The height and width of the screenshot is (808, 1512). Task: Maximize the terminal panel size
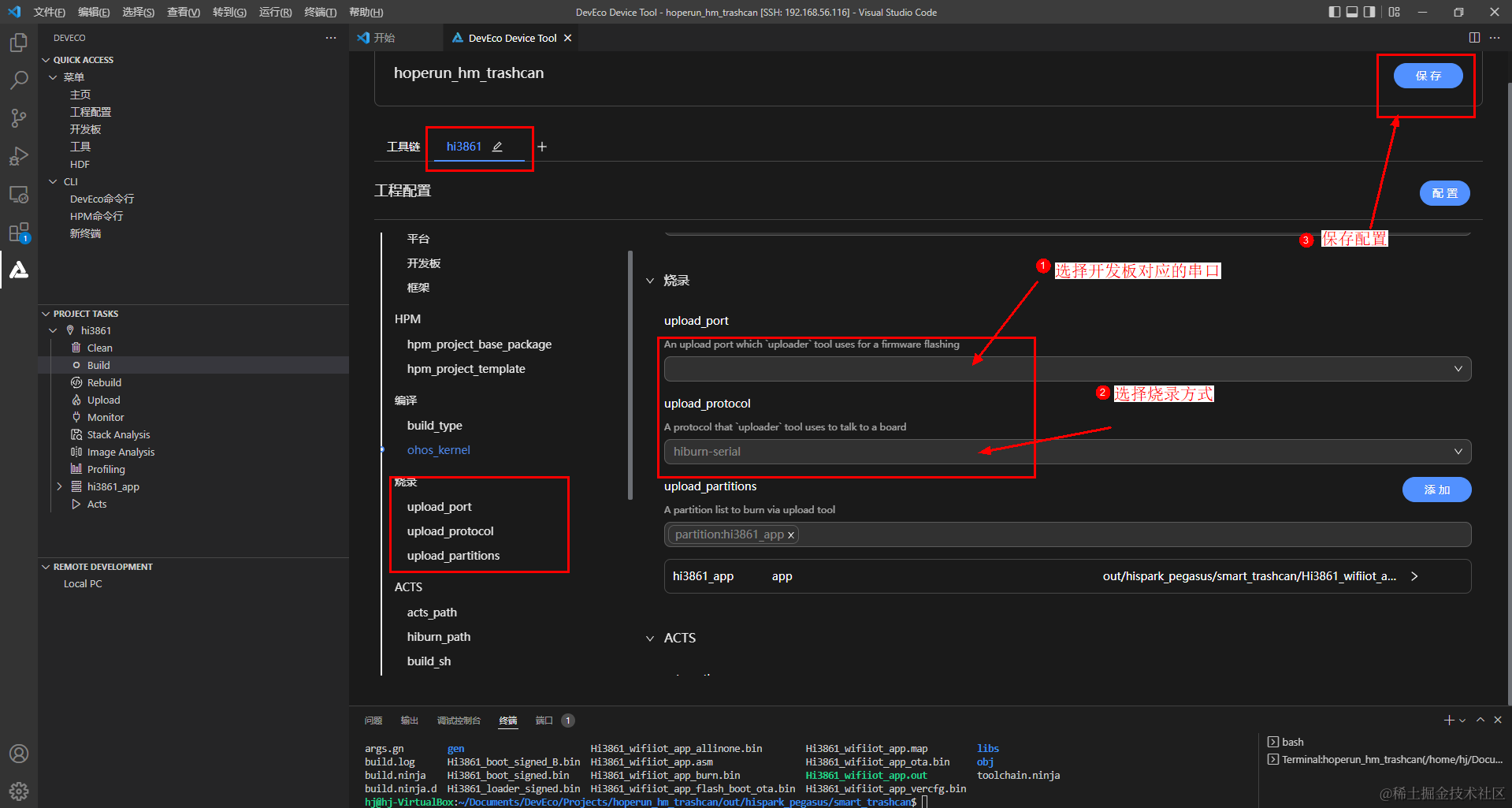[1480, 720]
